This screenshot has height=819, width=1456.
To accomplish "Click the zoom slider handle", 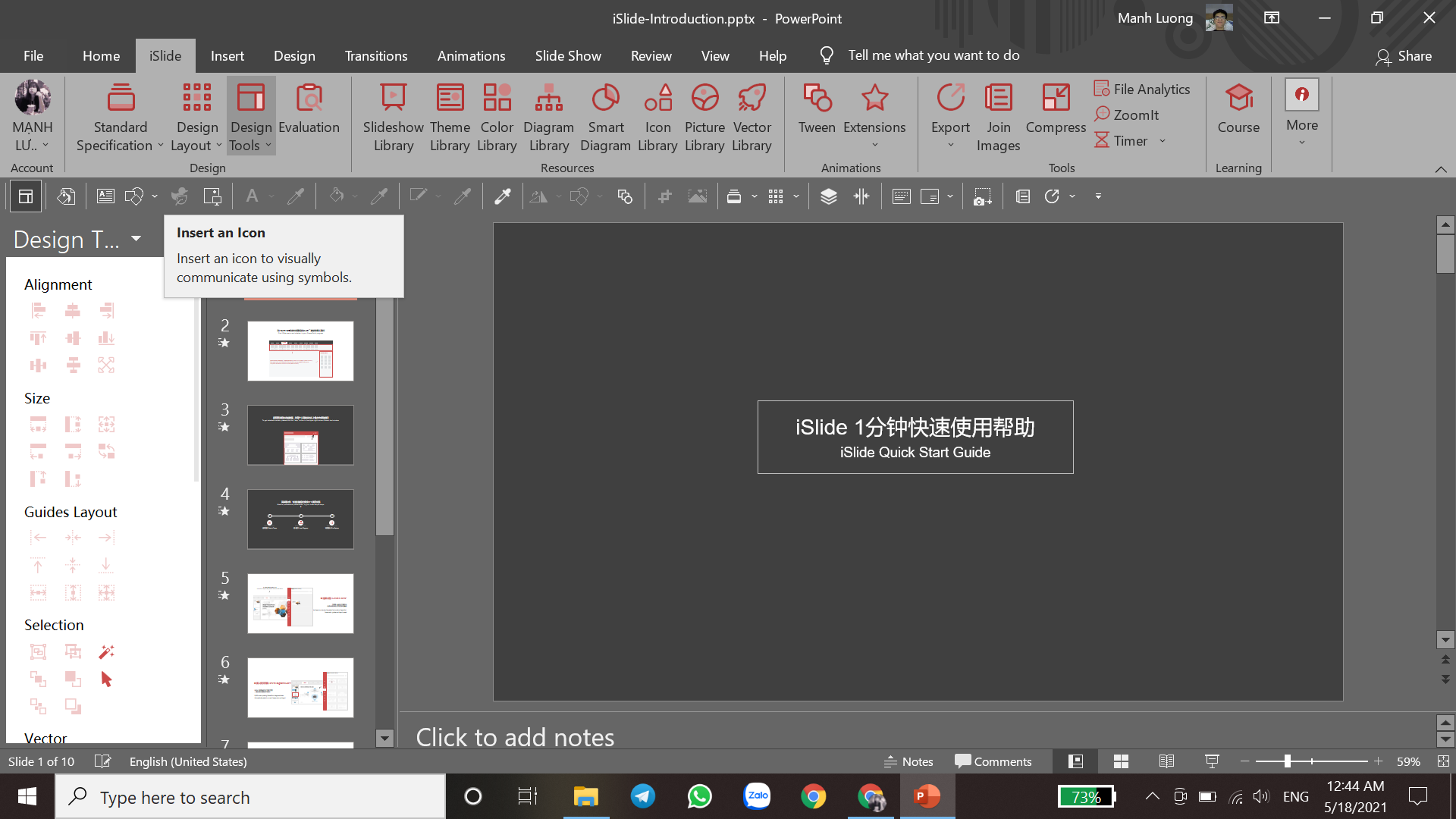I will tap(1287, 761).
